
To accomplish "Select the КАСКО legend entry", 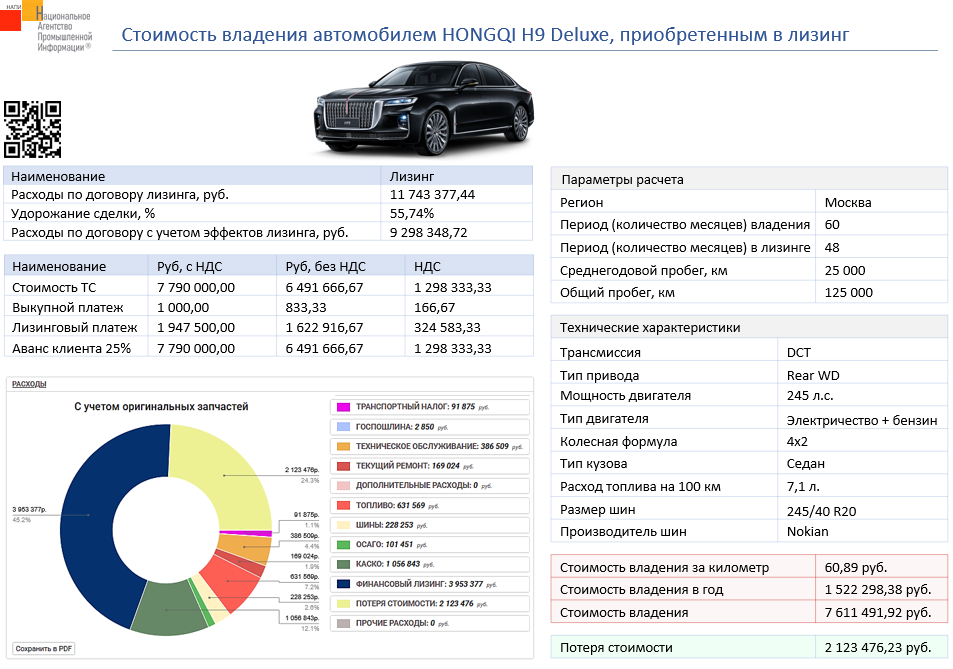I will pyautogui.click(x=428, y=564).
